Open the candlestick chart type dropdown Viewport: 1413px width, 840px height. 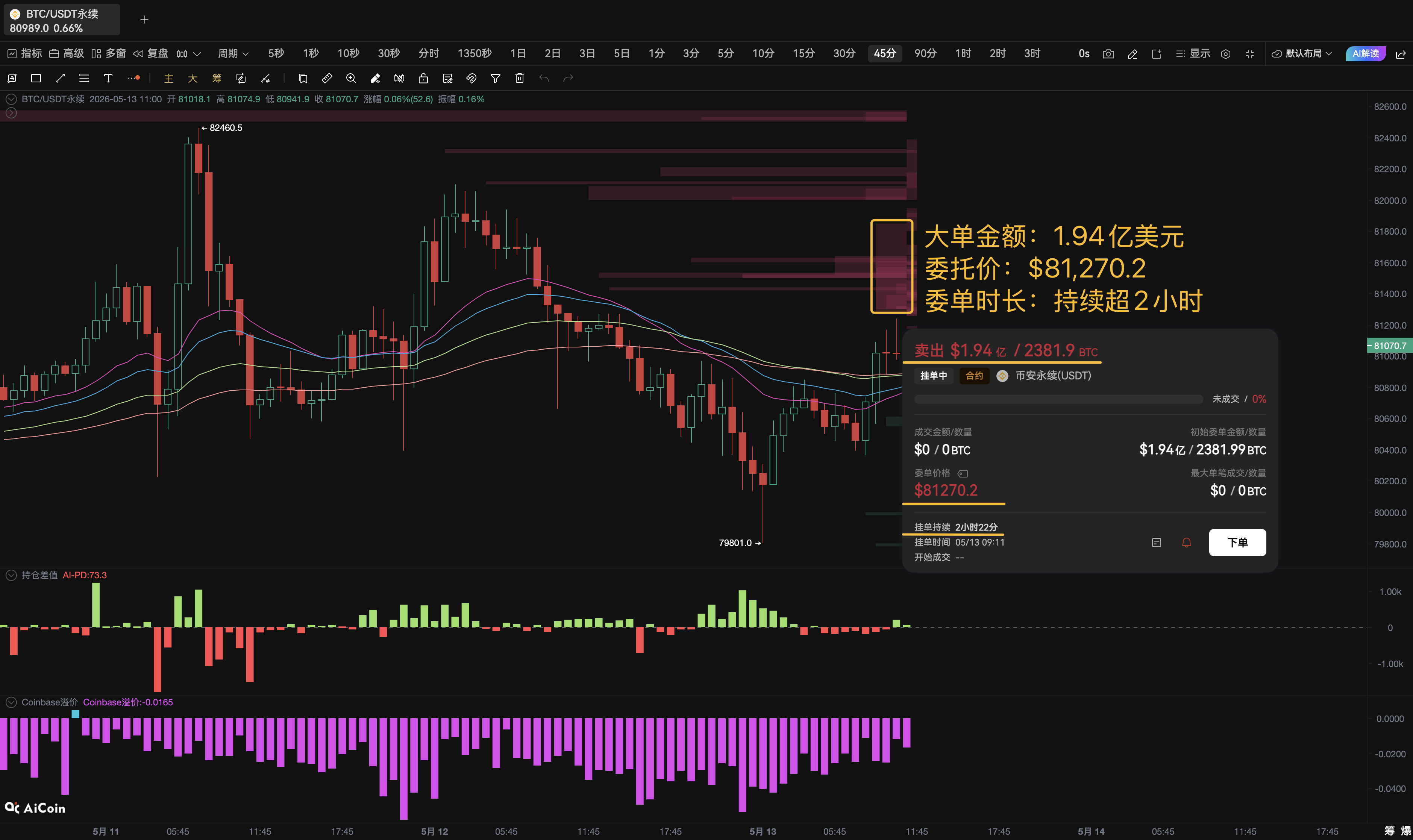(x=188, y=54)
